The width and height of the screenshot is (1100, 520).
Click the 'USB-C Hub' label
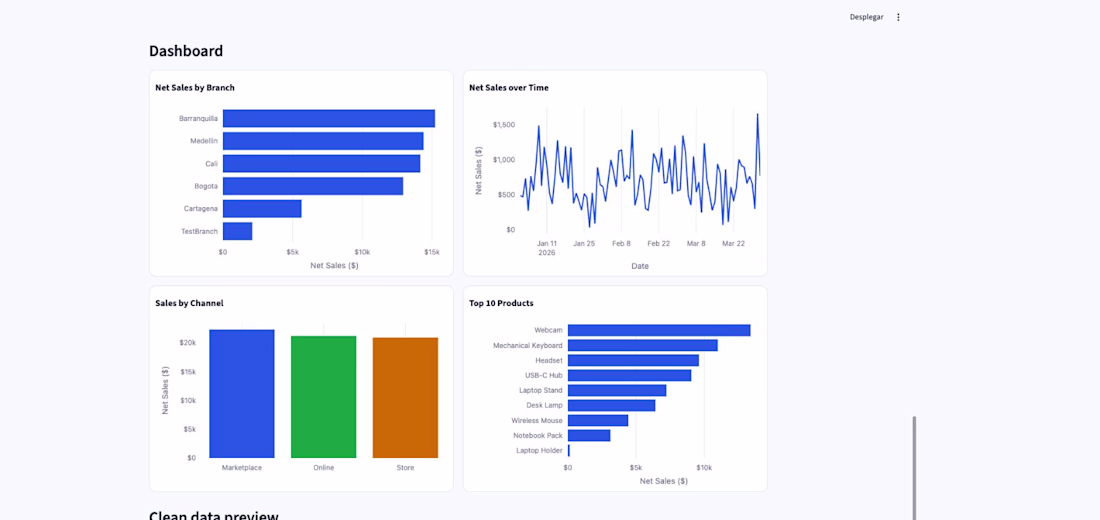click(544, 375)
